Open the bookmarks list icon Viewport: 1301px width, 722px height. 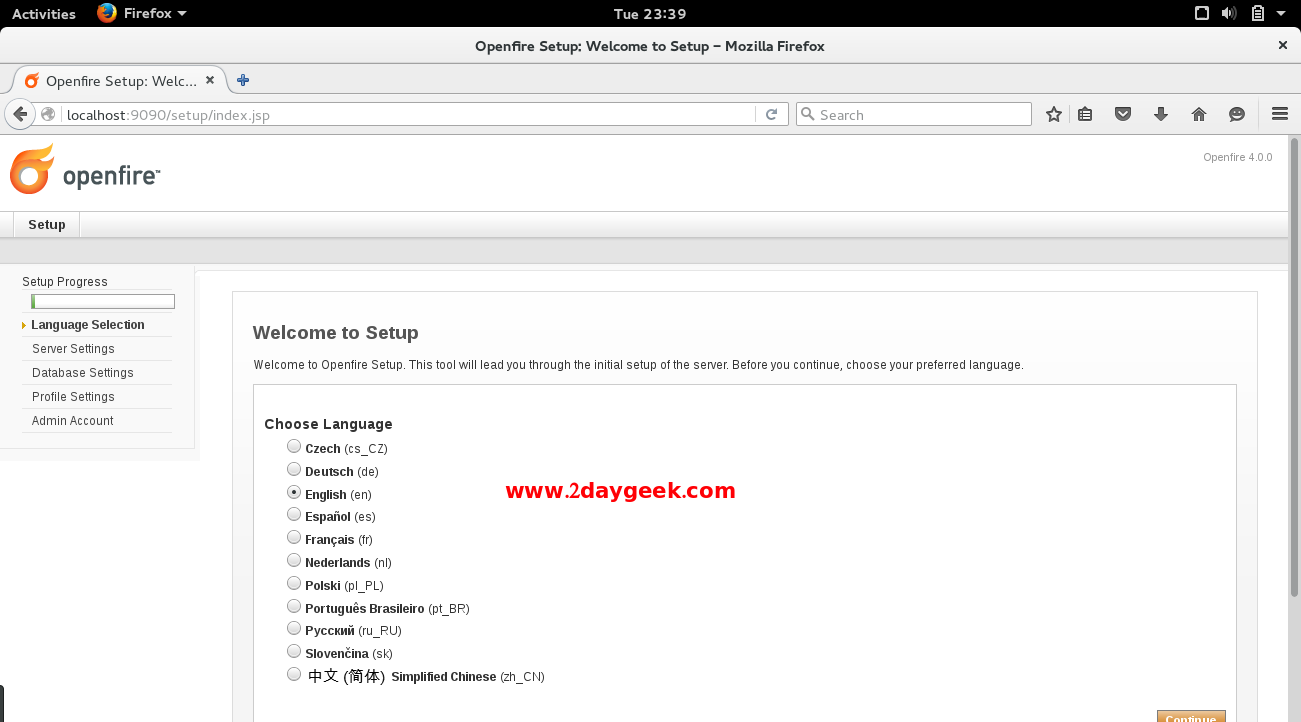pyautogui.click(x=1085, y=114)
